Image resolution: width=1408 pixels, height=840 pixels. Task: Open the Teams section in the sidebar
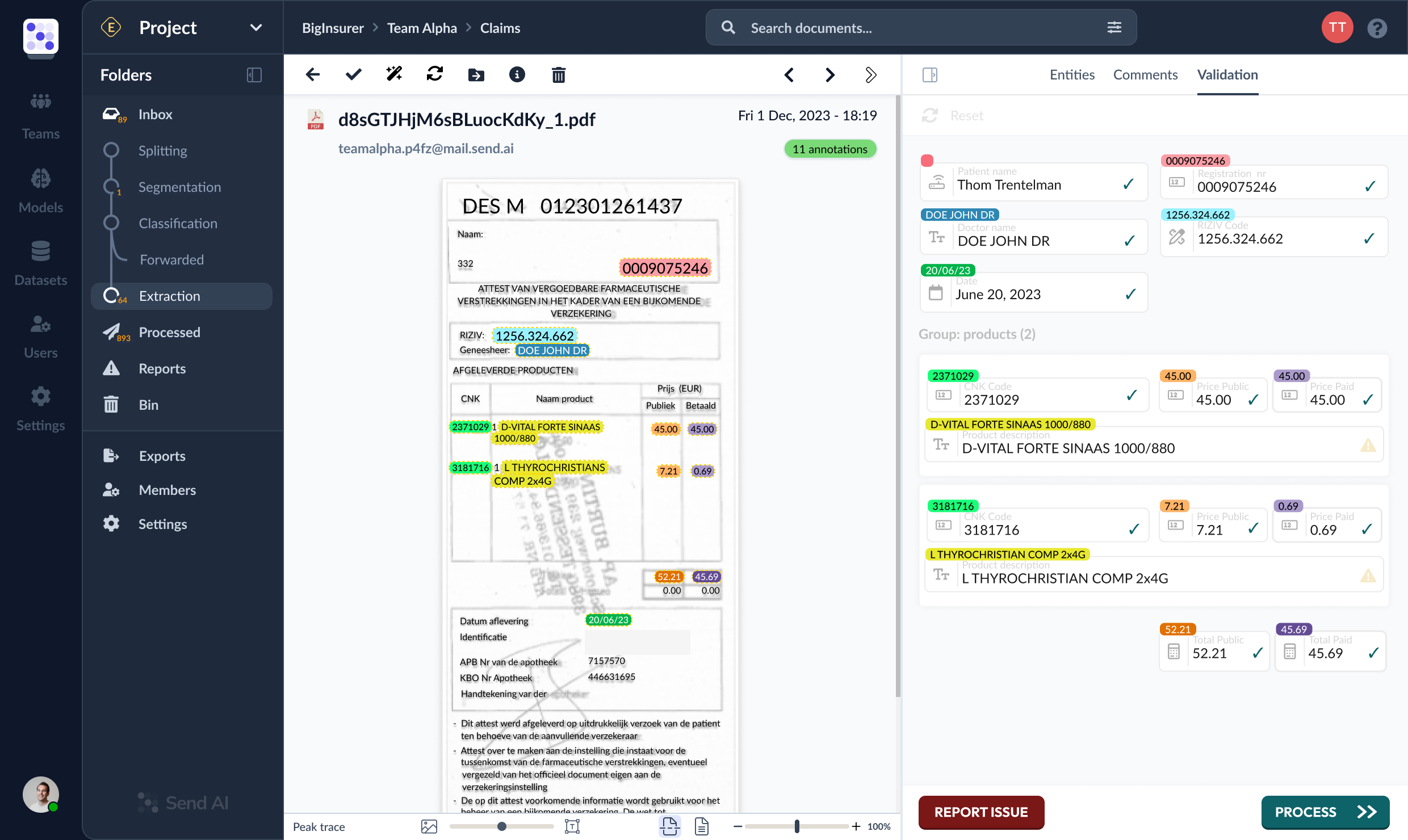pyautogui.click(x=40, y=115)
